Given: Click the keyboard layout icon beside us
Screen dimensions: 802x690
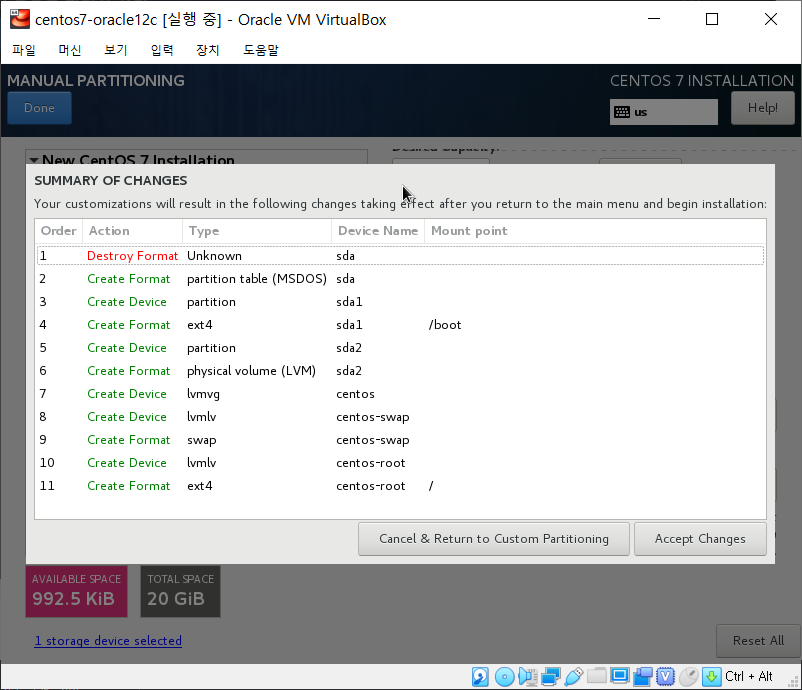Looking at the screenshot, I should tap(622, 112).
